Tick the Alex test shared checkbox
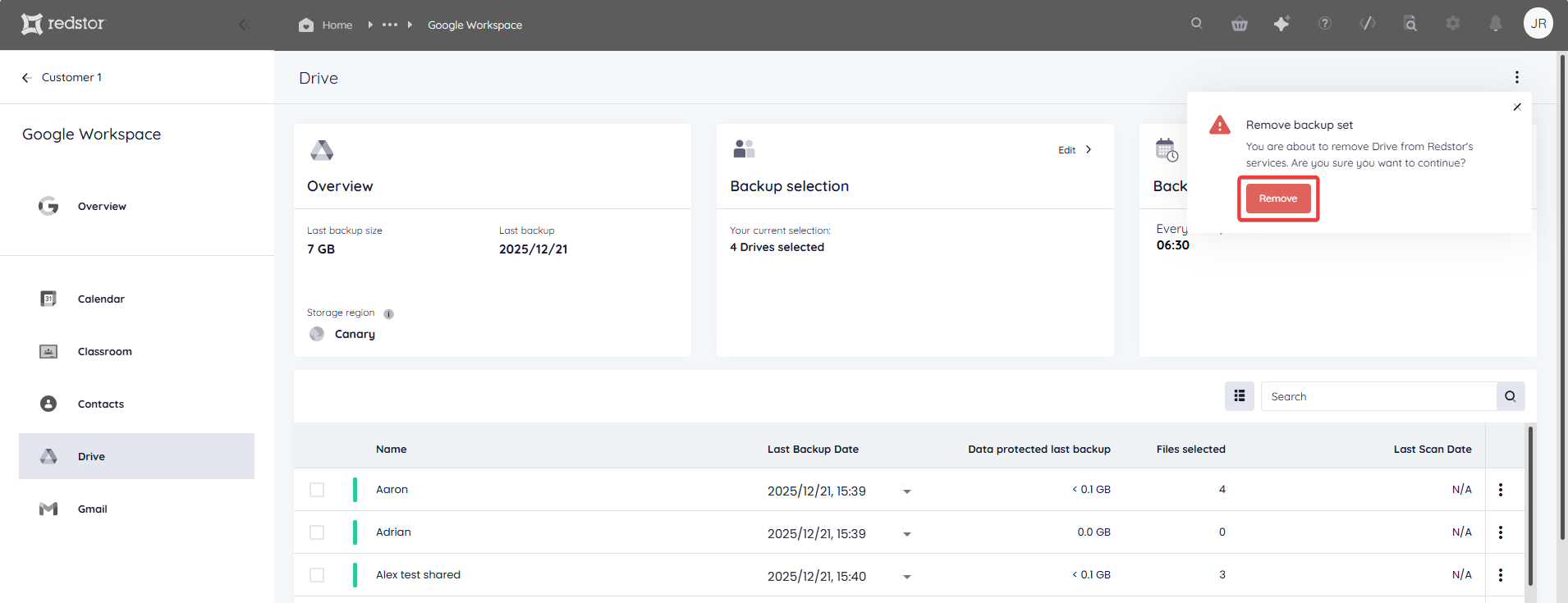Viewport: 1568px width, 603px height. [317, 575]
